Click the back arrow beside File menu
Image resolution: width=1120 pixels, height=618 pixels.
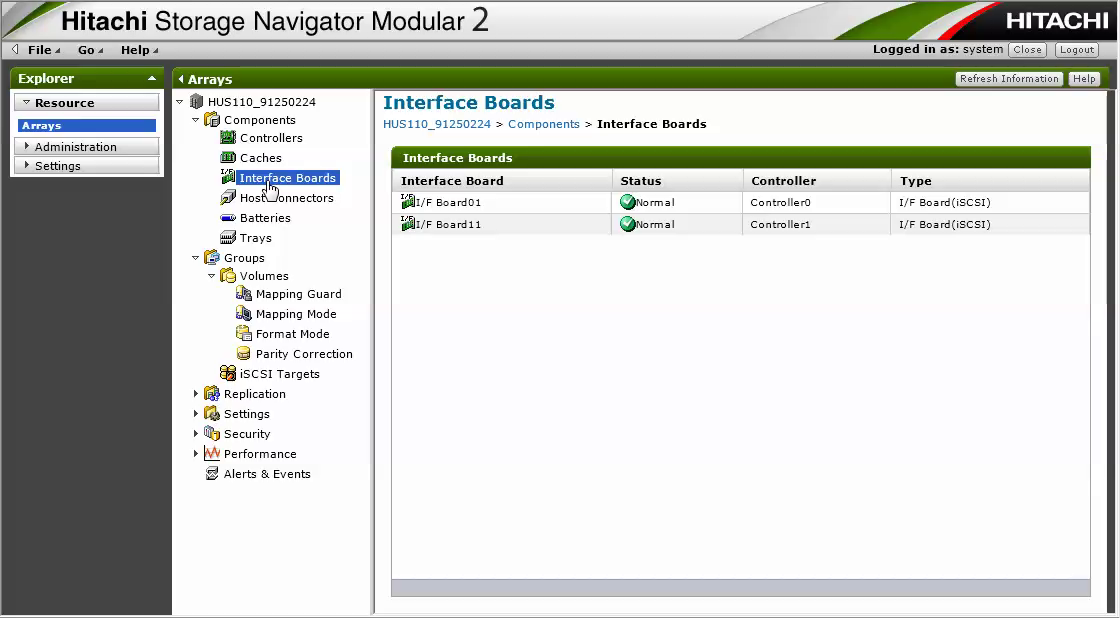pyautogui.click(x=16, y=49)
